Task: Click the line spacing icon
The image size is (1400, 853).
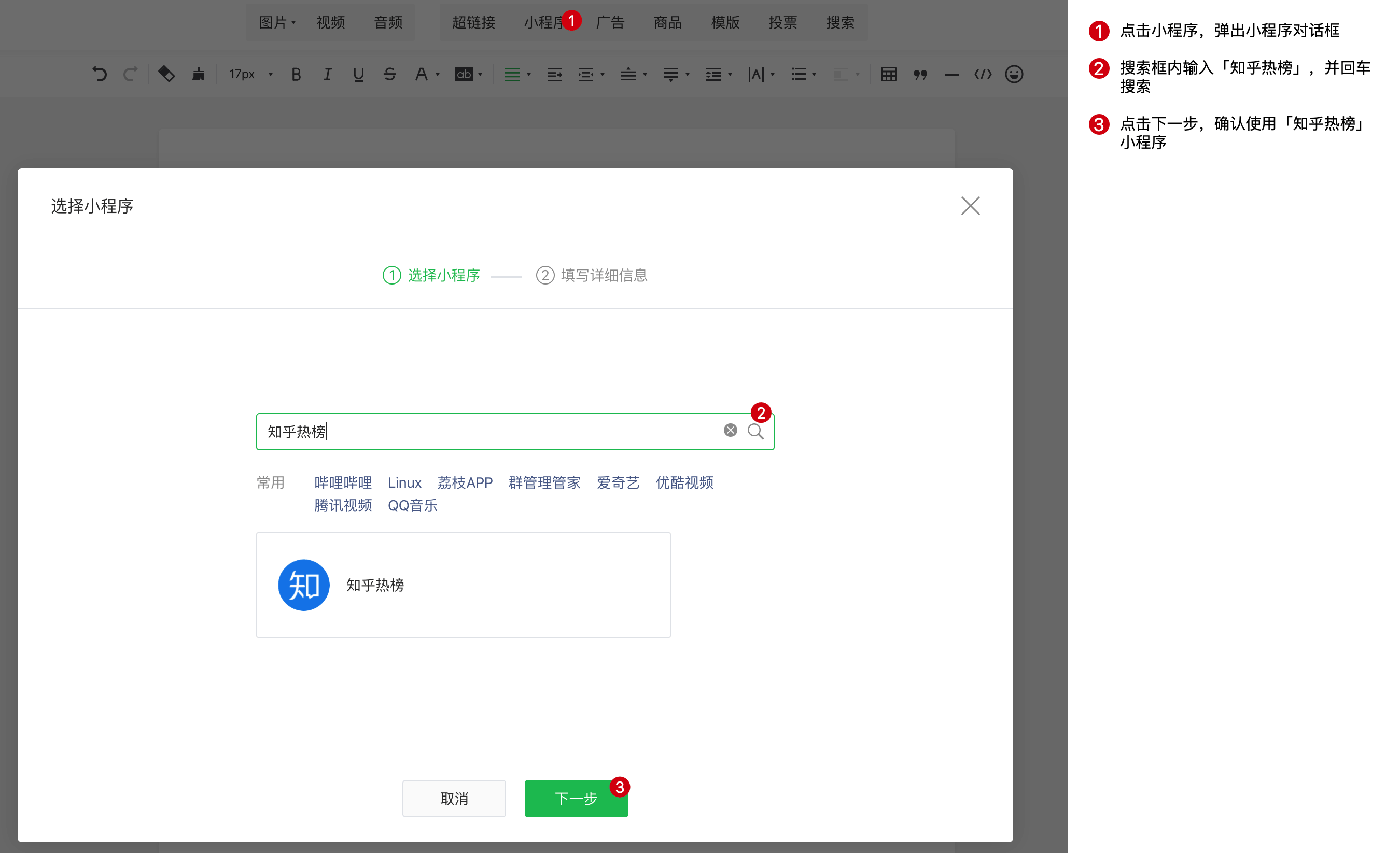Action: click(x=713, y=75)
